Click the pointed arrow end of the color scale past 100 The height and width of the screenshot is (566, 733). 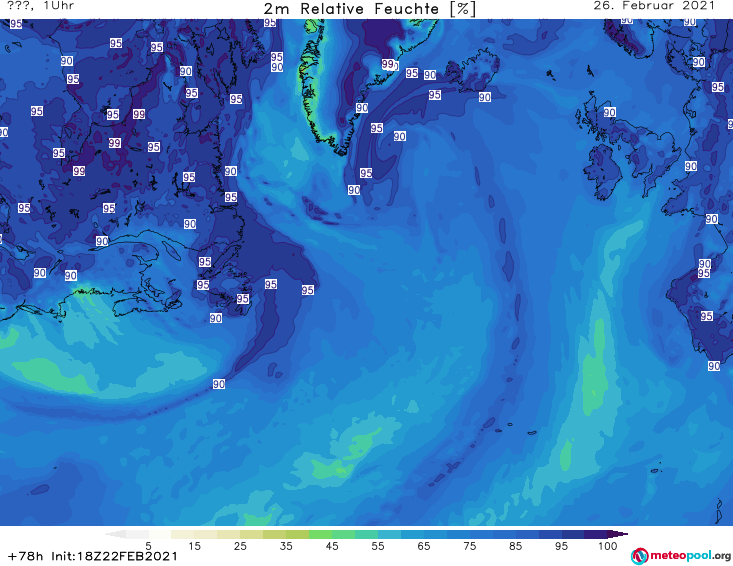[618, 534]
